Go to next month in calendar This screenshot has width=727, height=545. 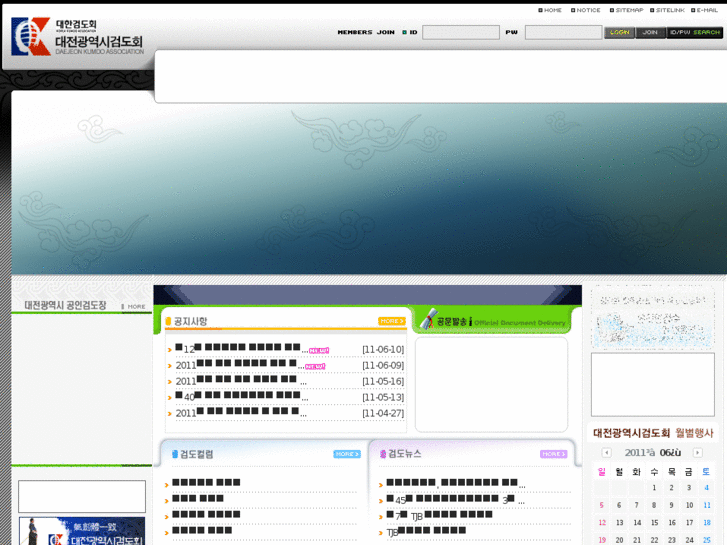pos(697,453)
